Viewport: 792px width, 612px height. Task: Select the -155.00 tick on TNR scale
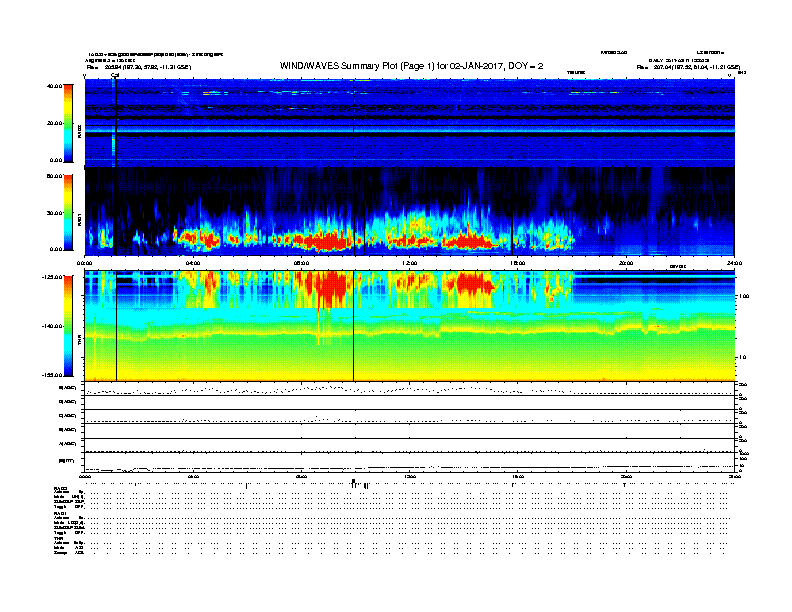[x=53, y=375]
